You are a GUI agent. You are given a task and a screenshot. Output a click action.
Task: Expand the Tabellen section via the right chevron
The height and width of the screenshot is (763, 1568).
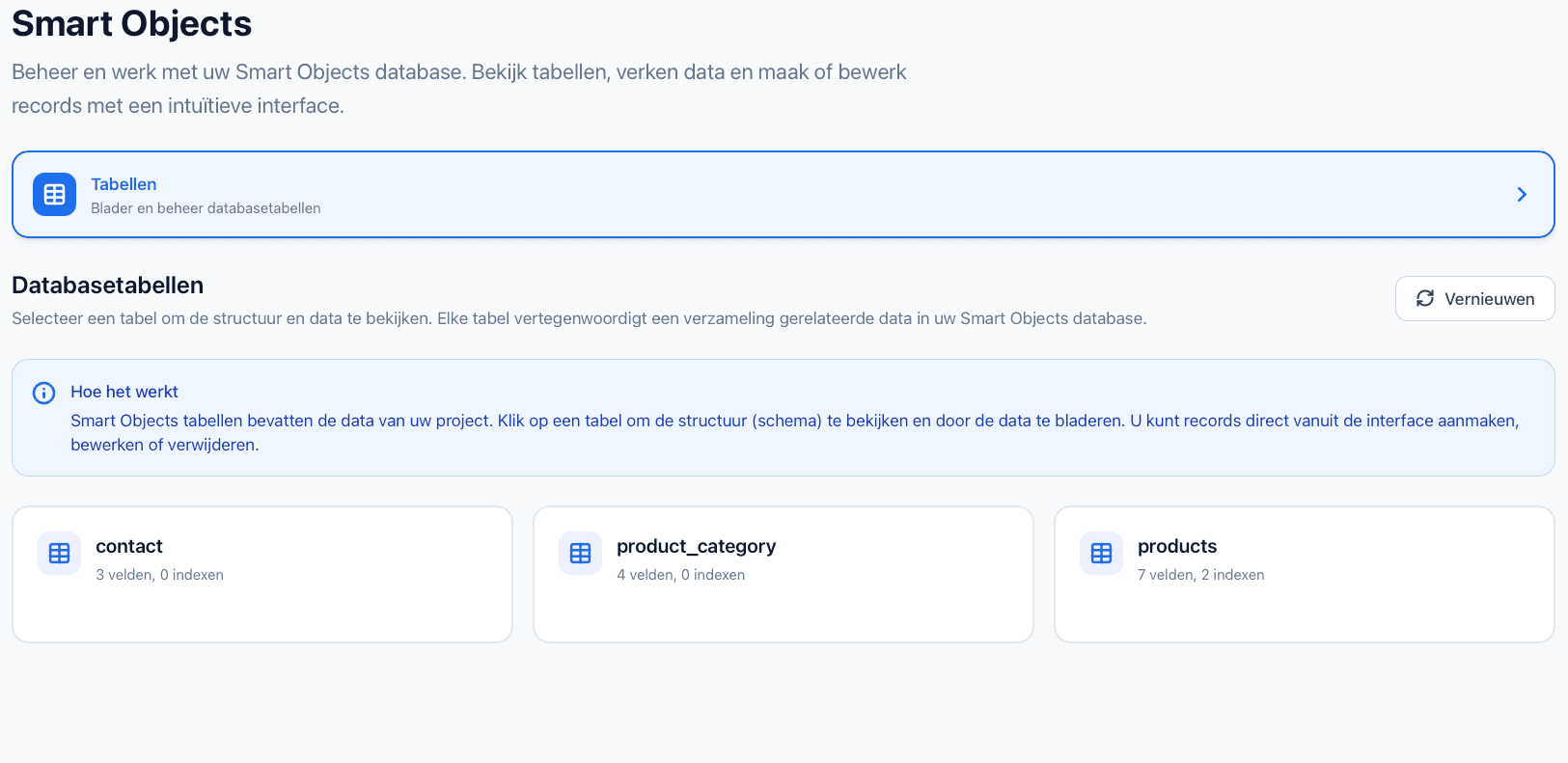tap(1522, 194)
